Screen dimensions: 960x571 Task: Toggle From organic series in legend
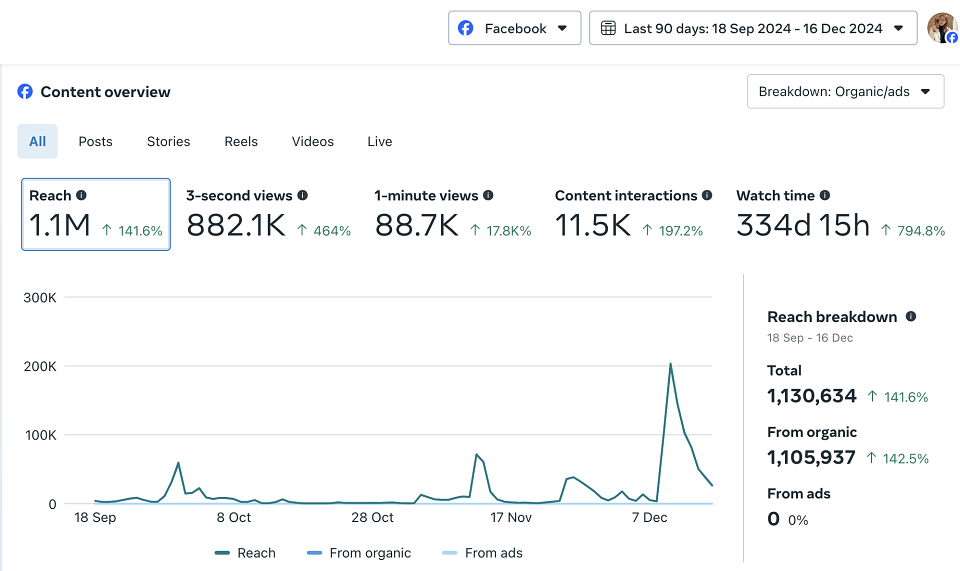(359, 553)
